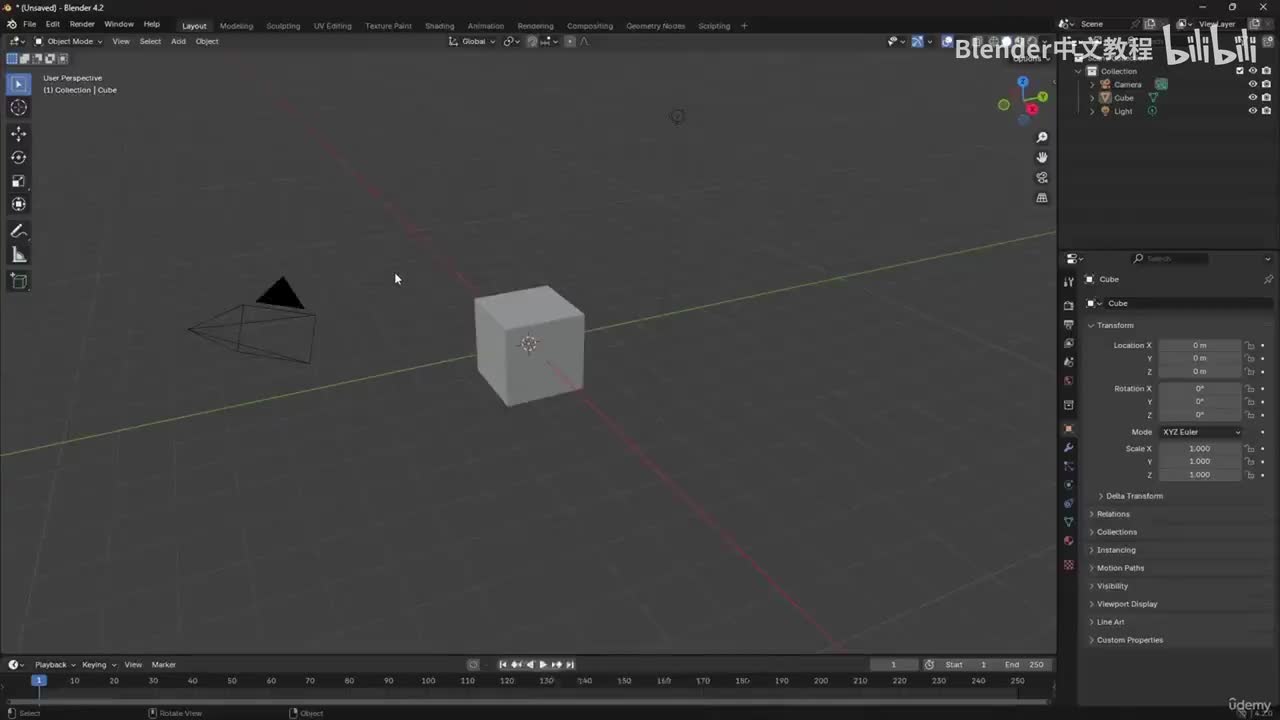The height and width of the screenshot is (720, 1280).
Task: Jump to the timeline end frame
Action: click(x=570, y=665)
